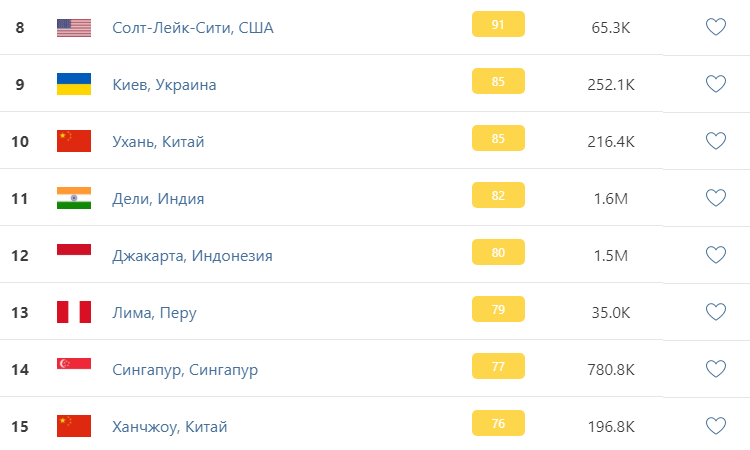Click the heart next to Дели, Индия
The image size is (750, 450).
(x=716, y=198)
